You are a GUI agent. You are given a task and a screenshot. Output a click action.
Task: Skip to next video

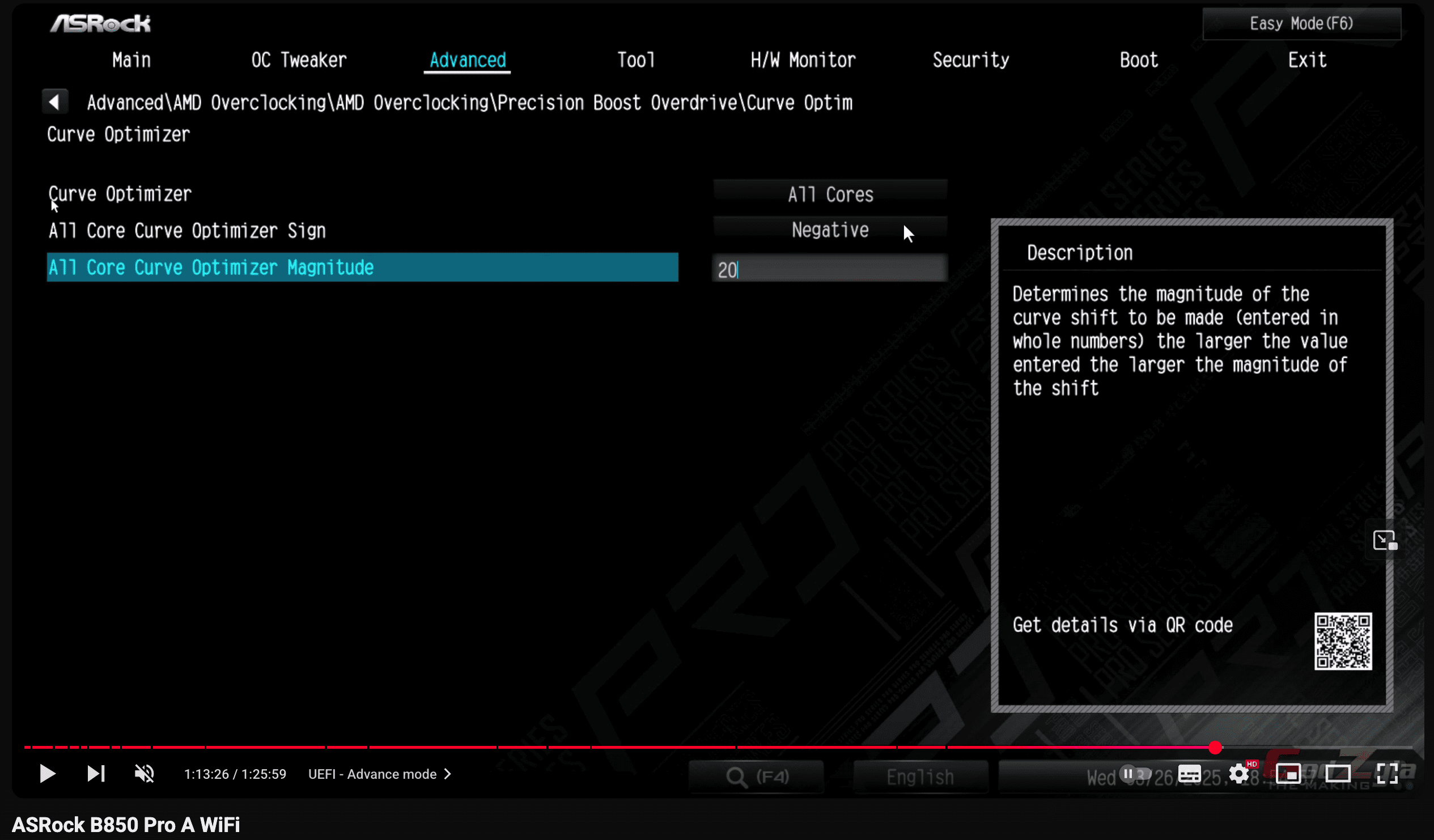pyautogui.click(x=96, y=774)
